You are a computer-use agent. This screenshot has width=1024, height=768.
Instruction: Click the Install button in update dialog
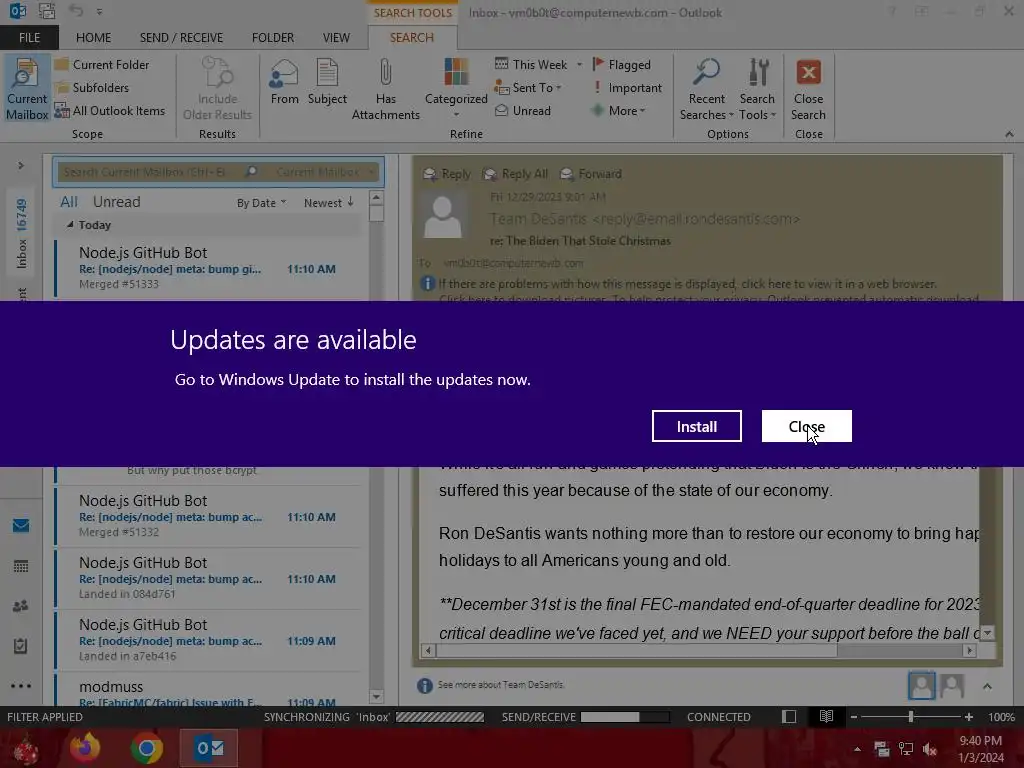pos(696,426)
